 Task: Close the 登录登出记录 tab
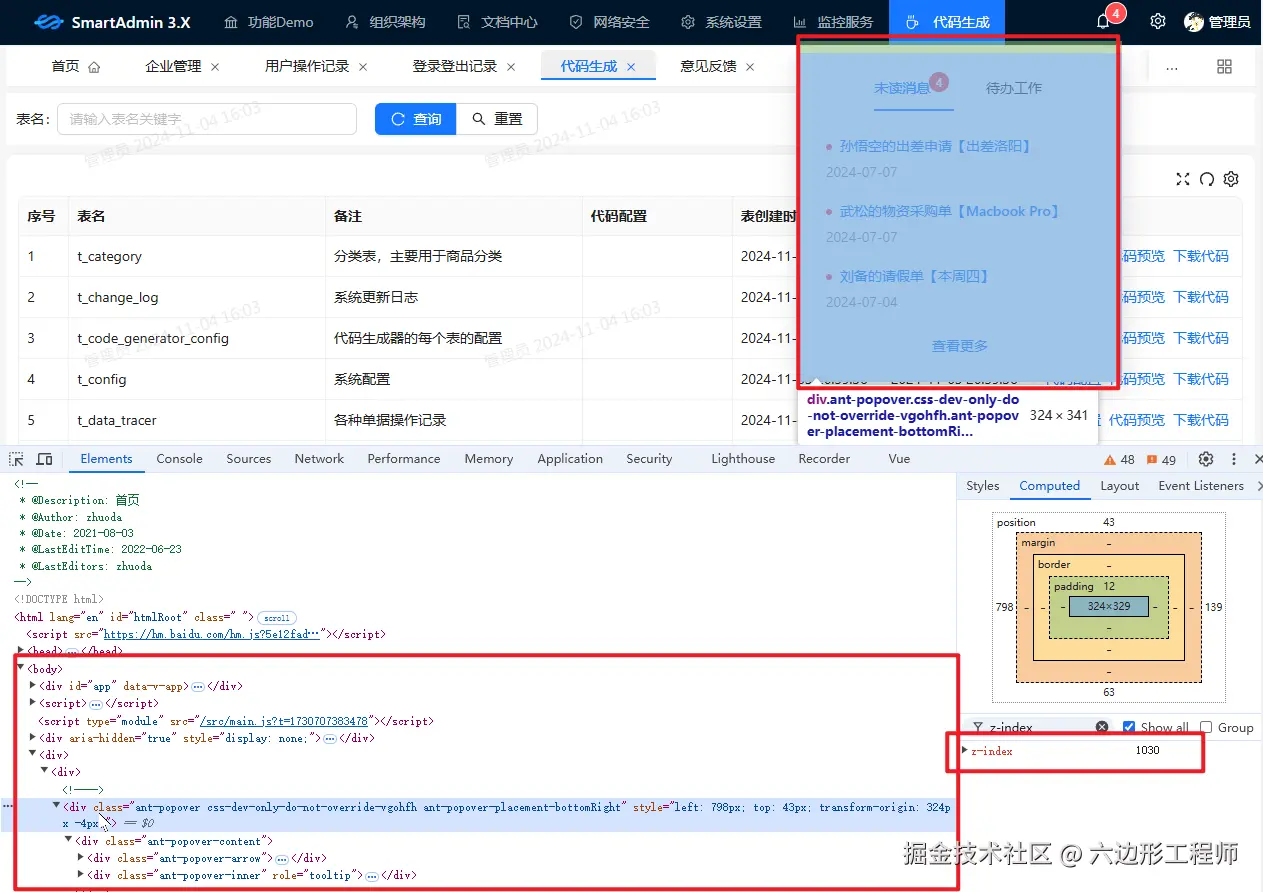point(511,67)
